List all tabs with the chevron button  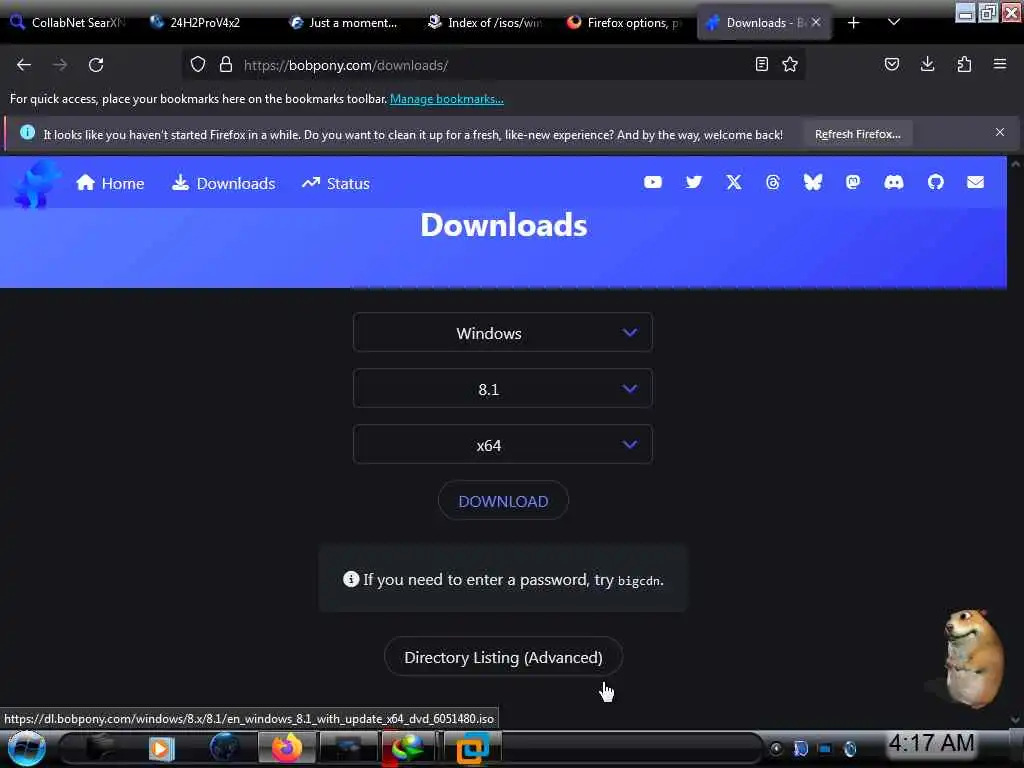pos(894,22)
